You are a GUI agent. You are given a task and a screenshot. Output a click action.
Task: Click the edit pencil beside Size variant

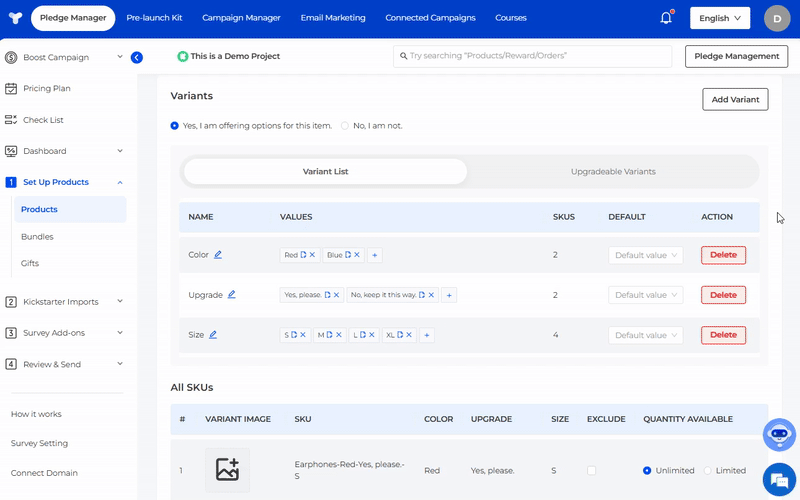coord(212,335)
